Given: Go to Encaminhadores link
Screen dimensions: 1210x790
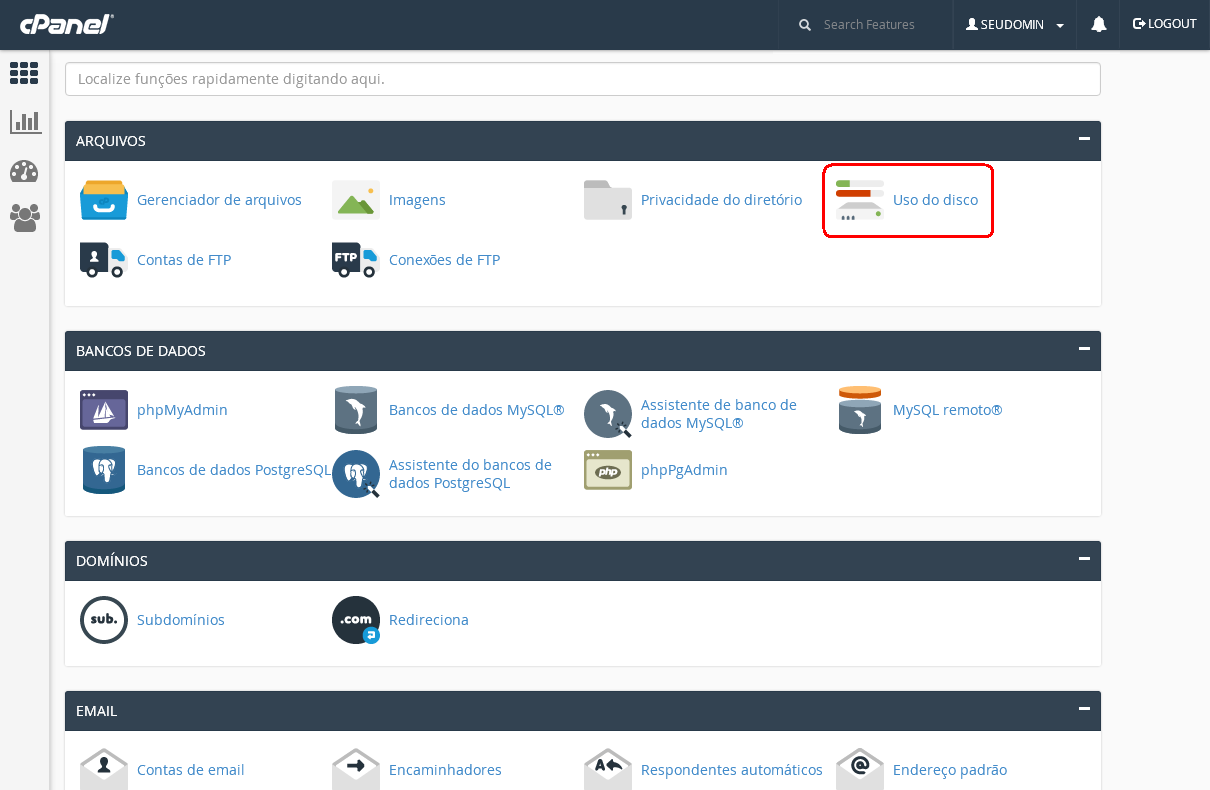Looking at the screenshot, I should 445,770.
